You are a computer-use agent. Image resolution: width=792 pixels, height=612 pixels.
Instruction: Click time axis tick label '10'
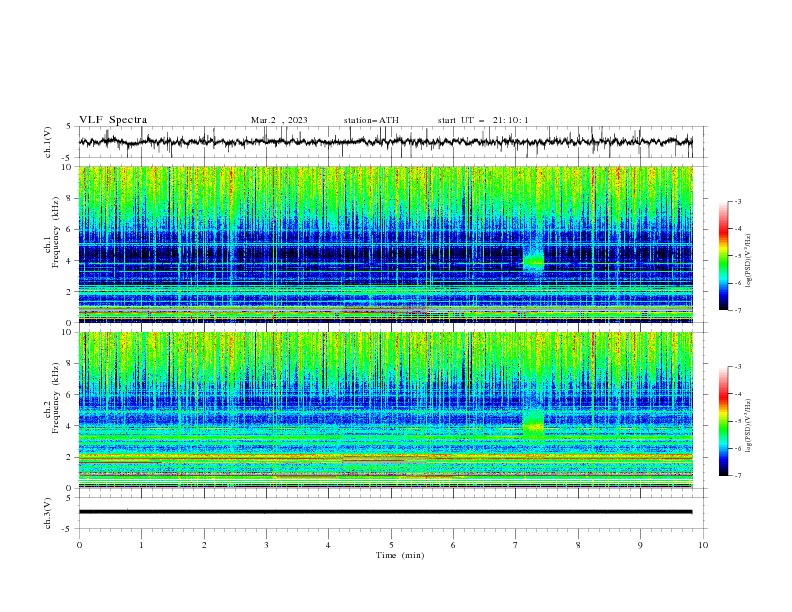[703, 545]
